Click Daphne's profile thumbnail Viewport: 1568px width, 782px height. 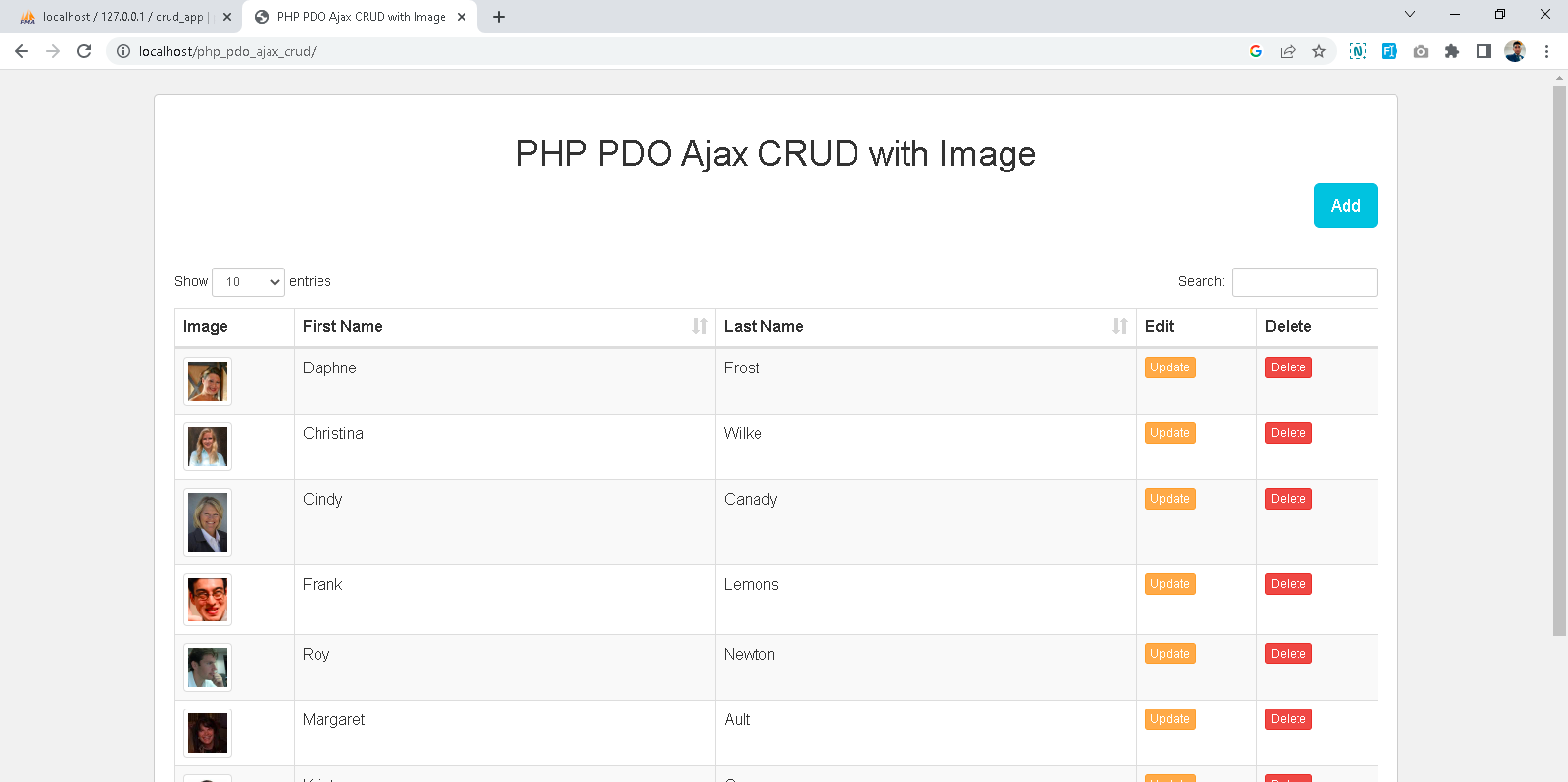pyautogui.click(x=208, y=381)
